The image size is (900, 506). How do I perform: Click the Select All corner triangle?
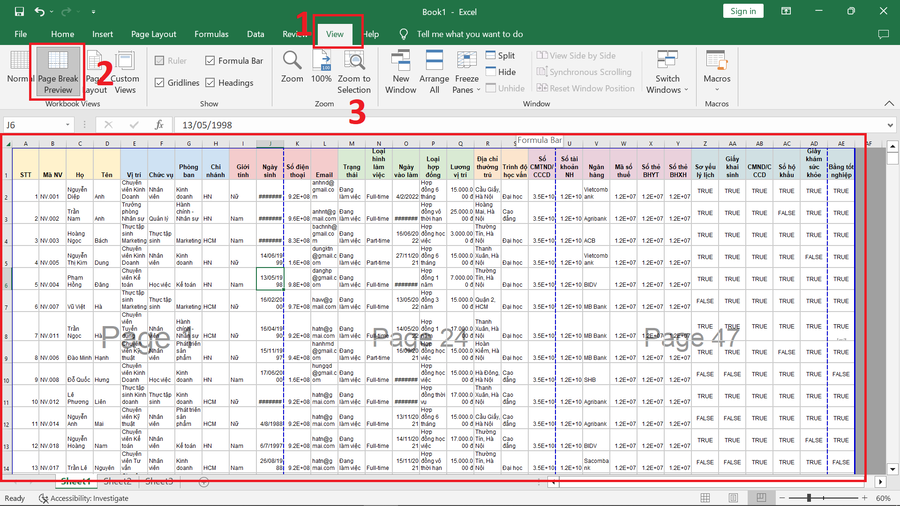7,143
